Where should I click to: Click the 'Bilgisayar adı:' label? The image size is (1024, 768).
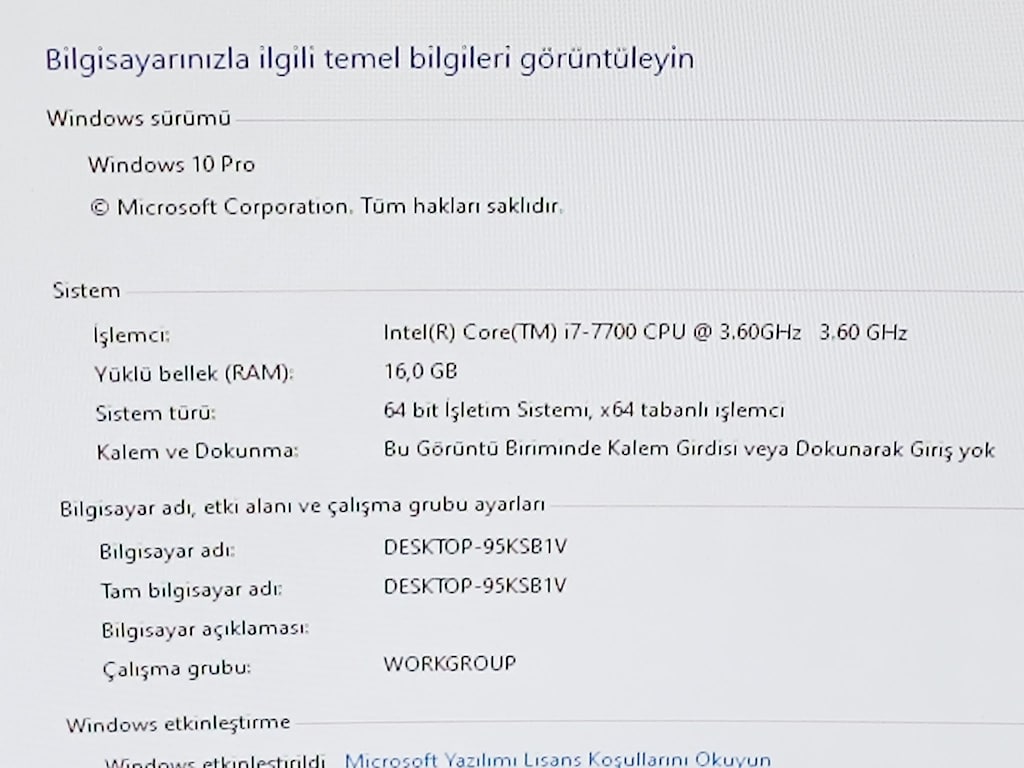167,551
